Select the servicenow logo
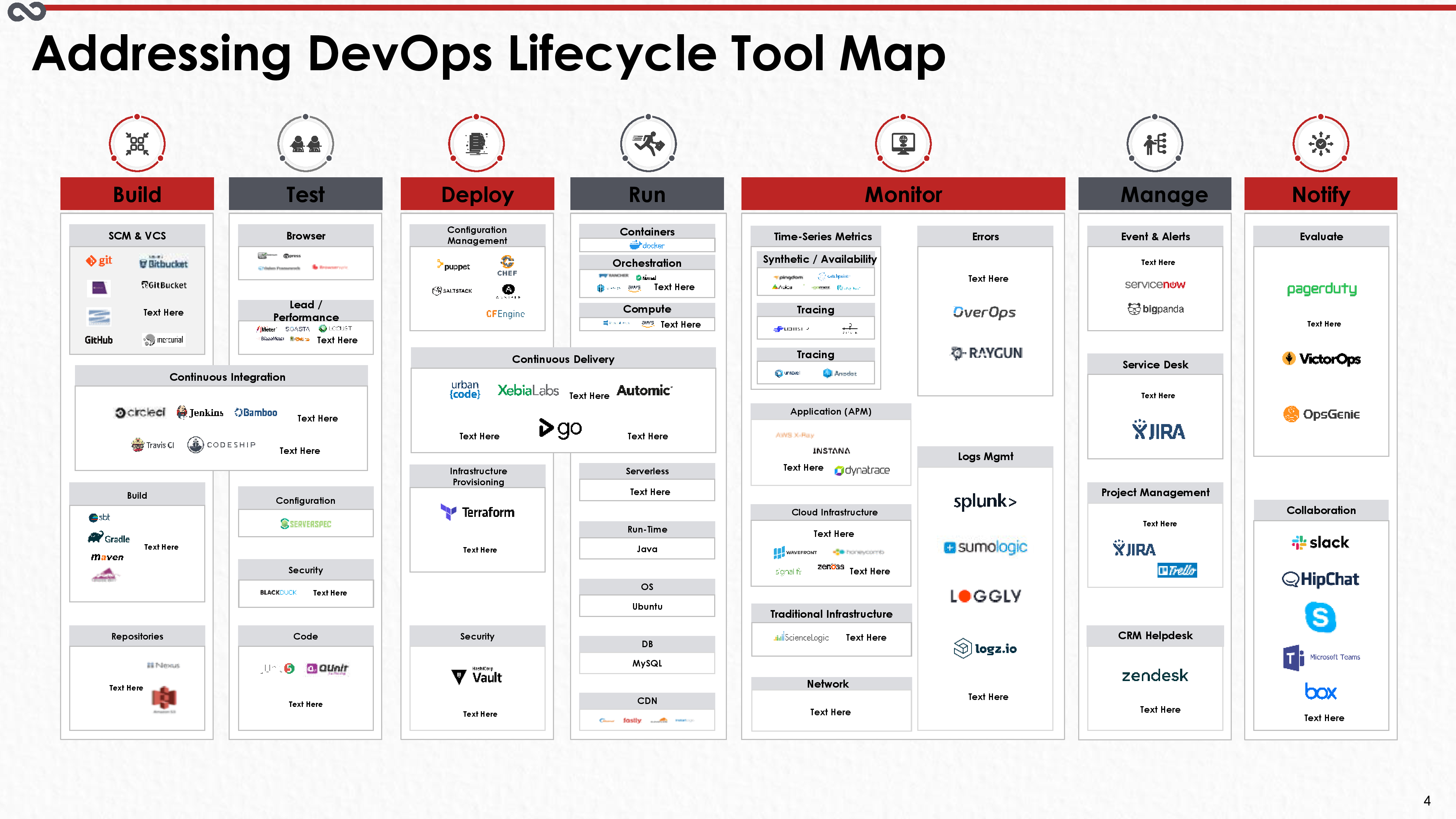Viewport: 1456px width, 819px height. (1155, 284)
